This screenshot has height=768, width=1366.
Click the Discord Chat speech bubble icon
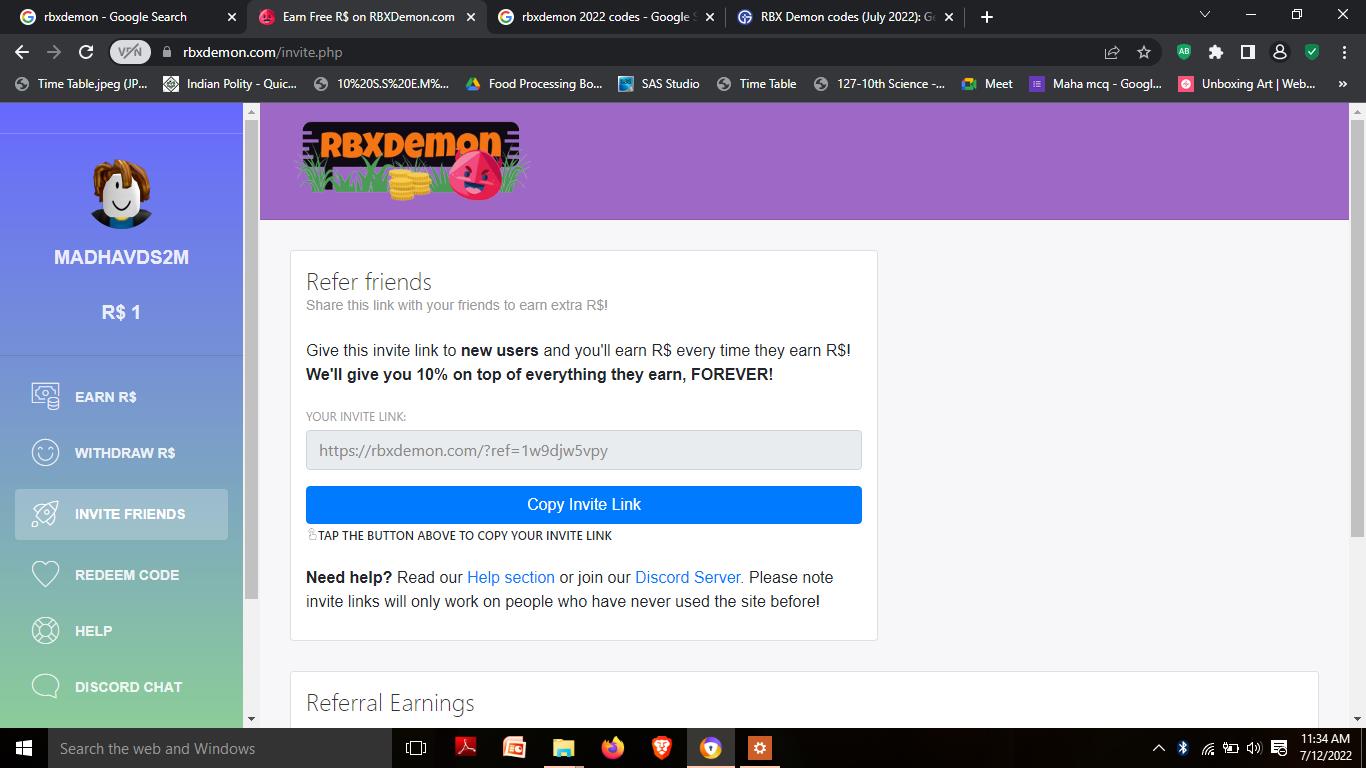pyautogui.click(x=45, y=687)
